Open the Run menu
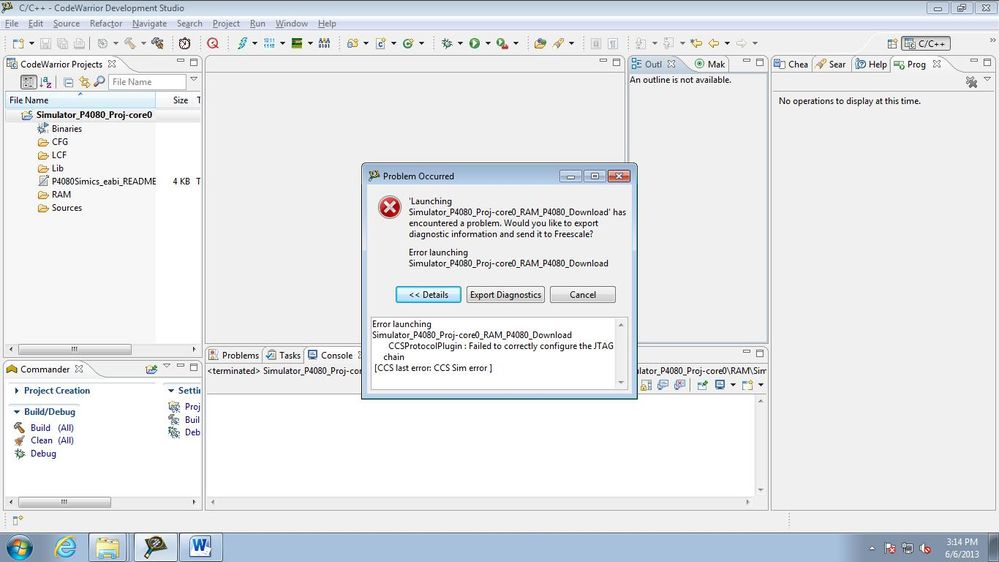 point(257,24)
